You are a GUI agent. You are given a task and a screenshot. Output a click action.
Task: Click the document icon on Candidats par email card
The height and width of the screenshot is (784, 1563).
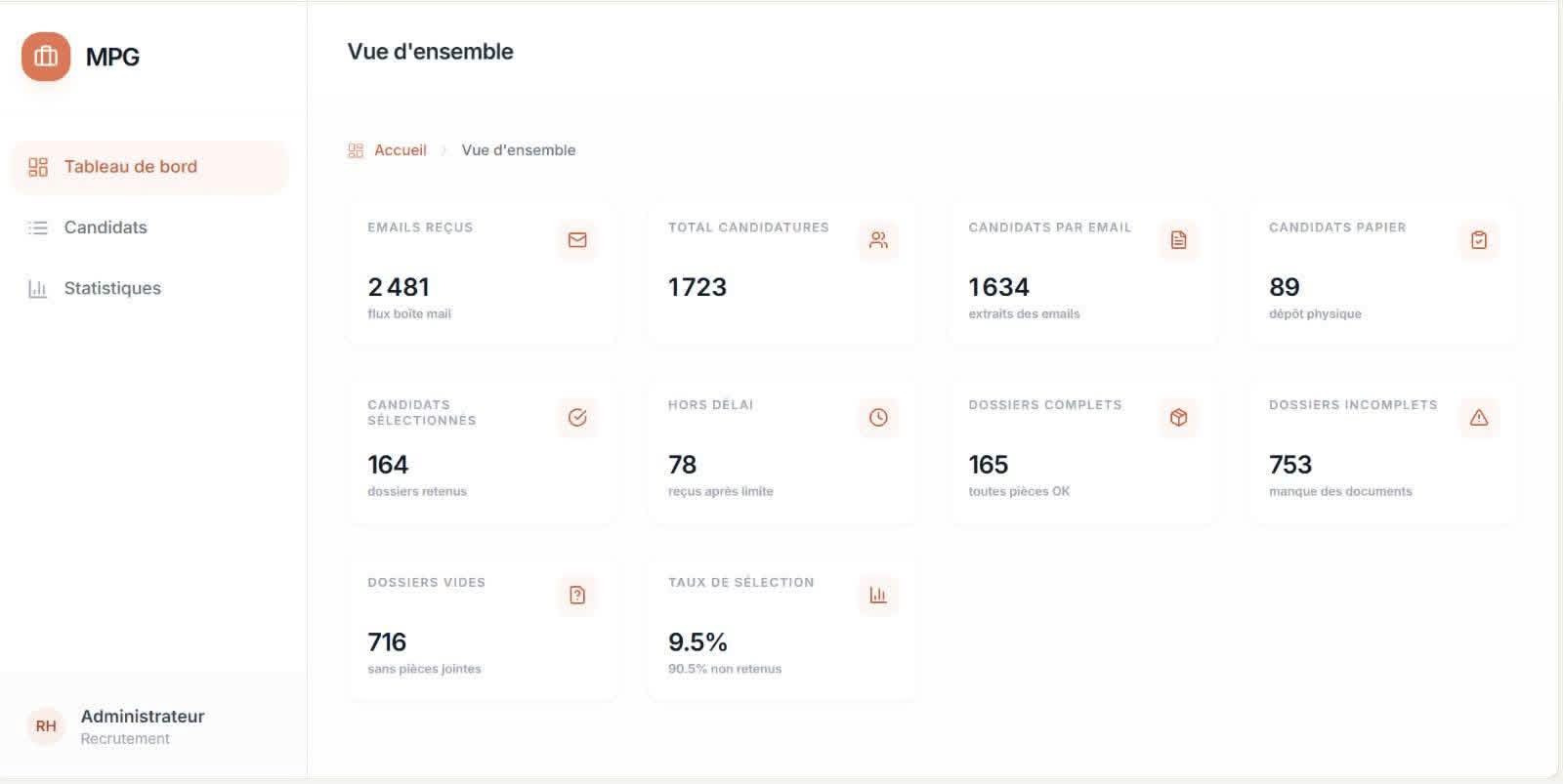tap(1179, 240)
